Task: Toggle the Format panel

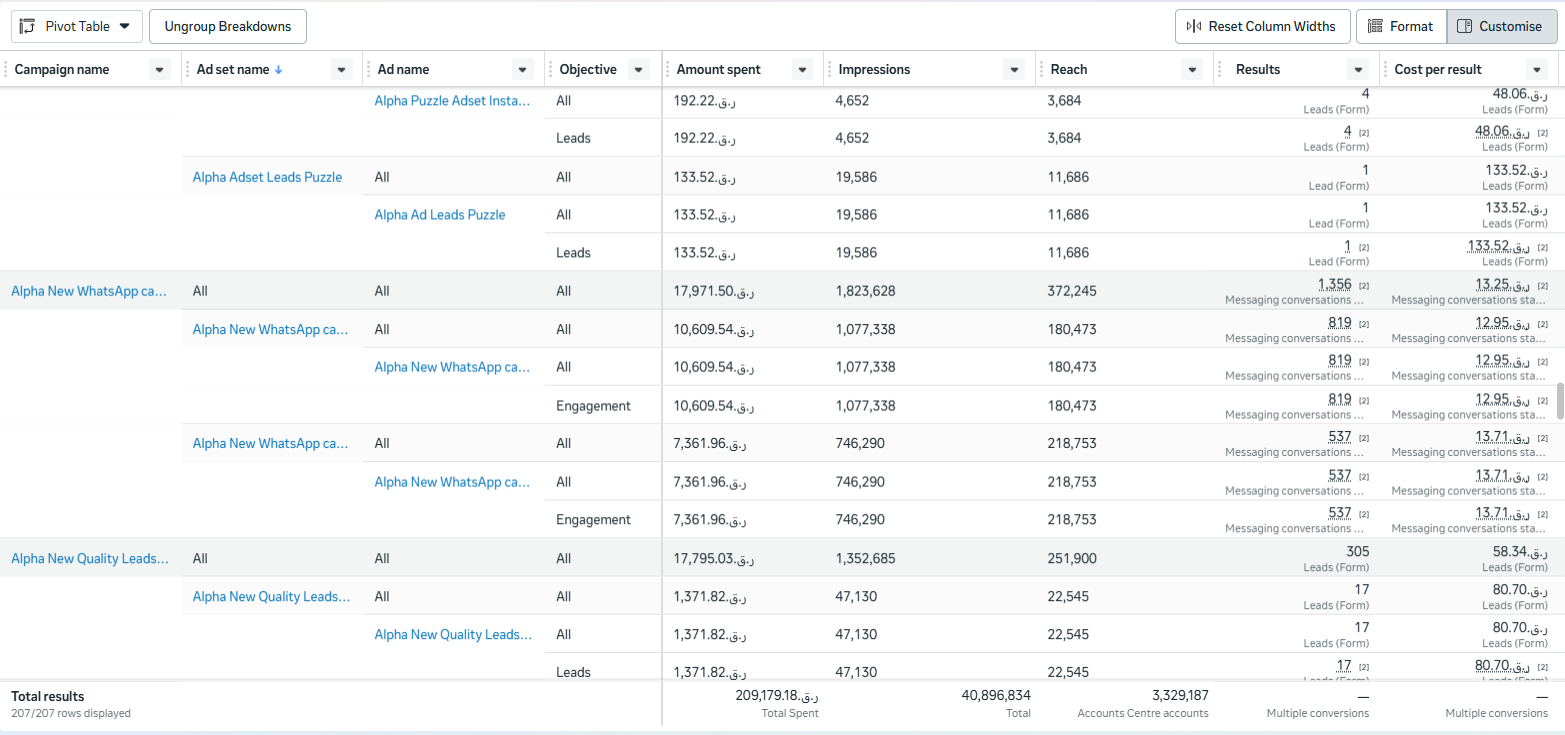Action: [x=1400, y=27]
